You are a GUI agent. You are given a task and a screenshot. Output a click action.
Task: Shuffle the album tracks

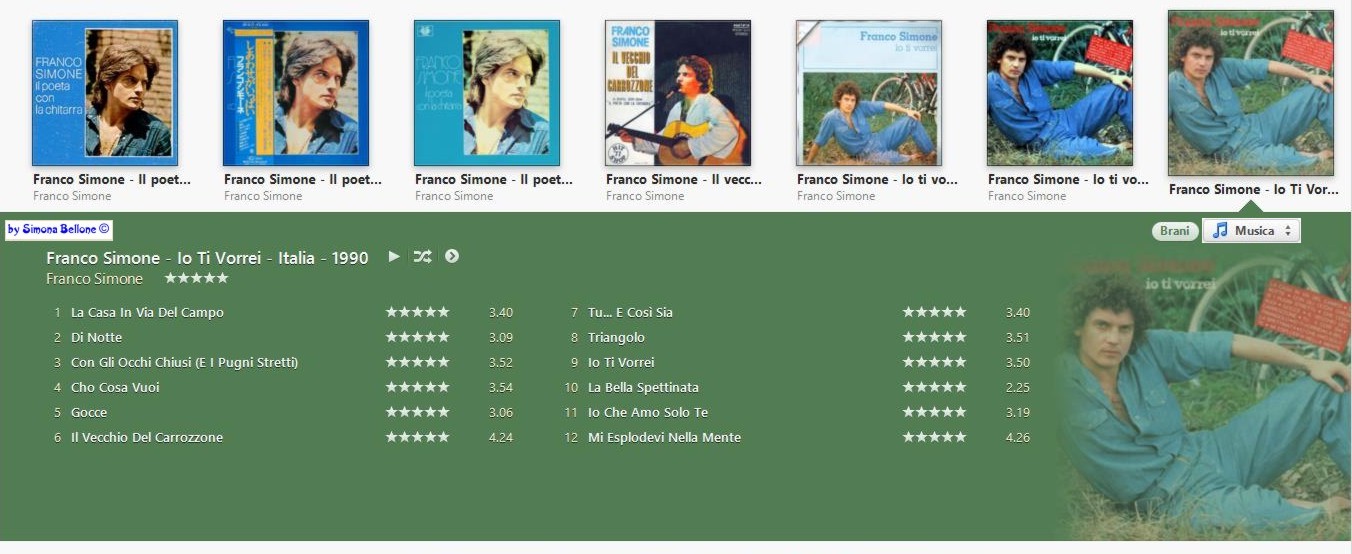coord(422,256)
